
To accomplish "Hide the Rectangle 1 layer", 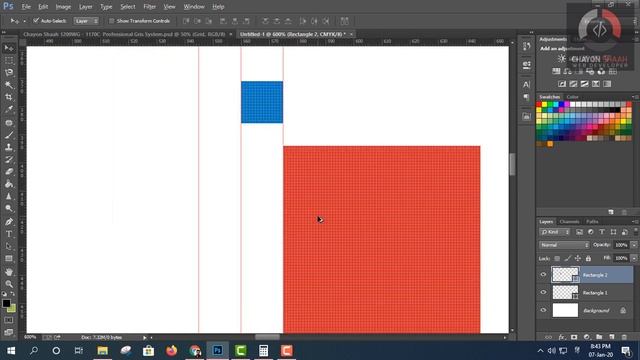I will point(543,292).
